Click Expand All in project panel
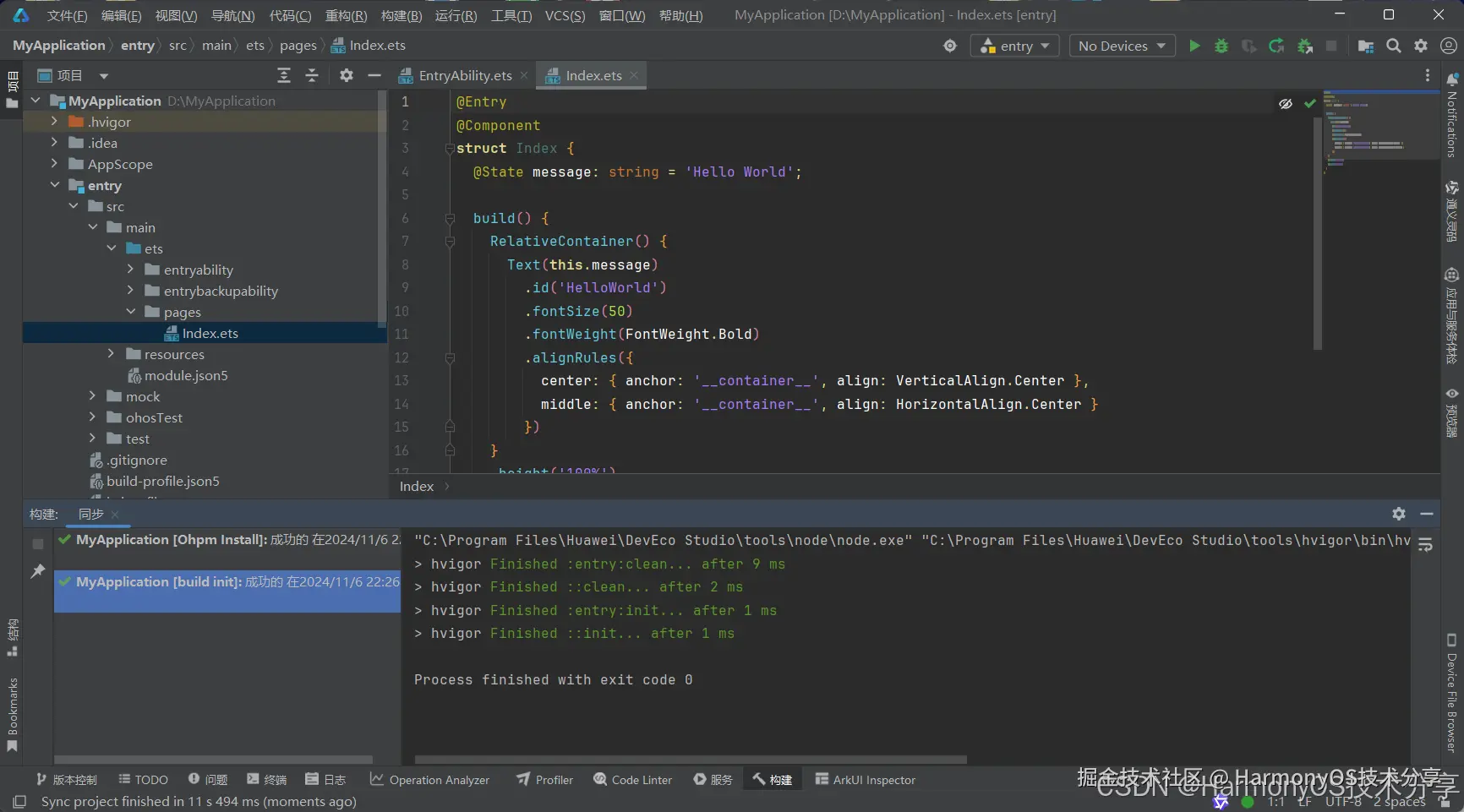This screenshot has width=1464, height=812. (x=284, y=75)
